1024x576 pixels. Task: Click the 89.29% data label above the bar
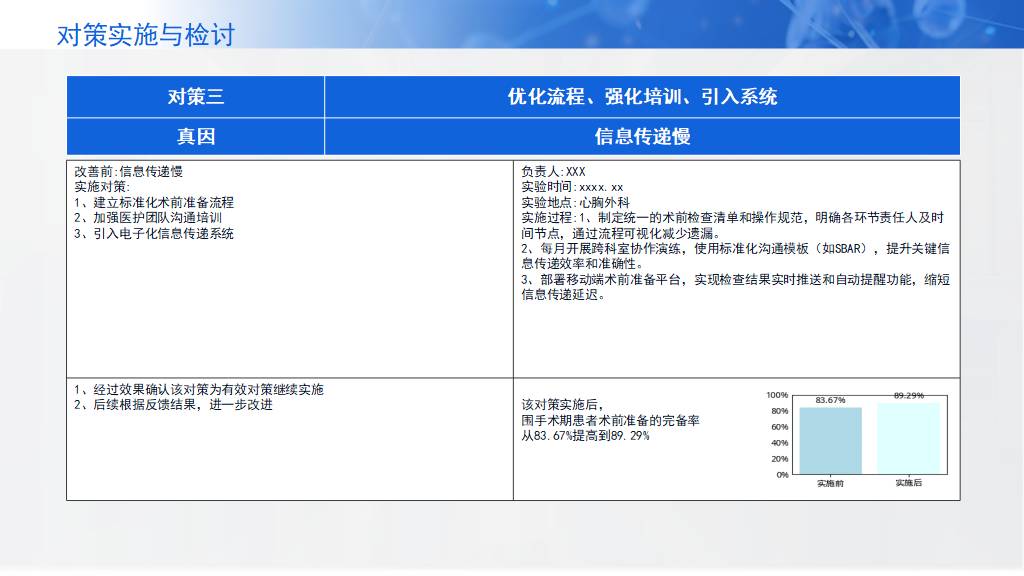click(x=908, y=396)
